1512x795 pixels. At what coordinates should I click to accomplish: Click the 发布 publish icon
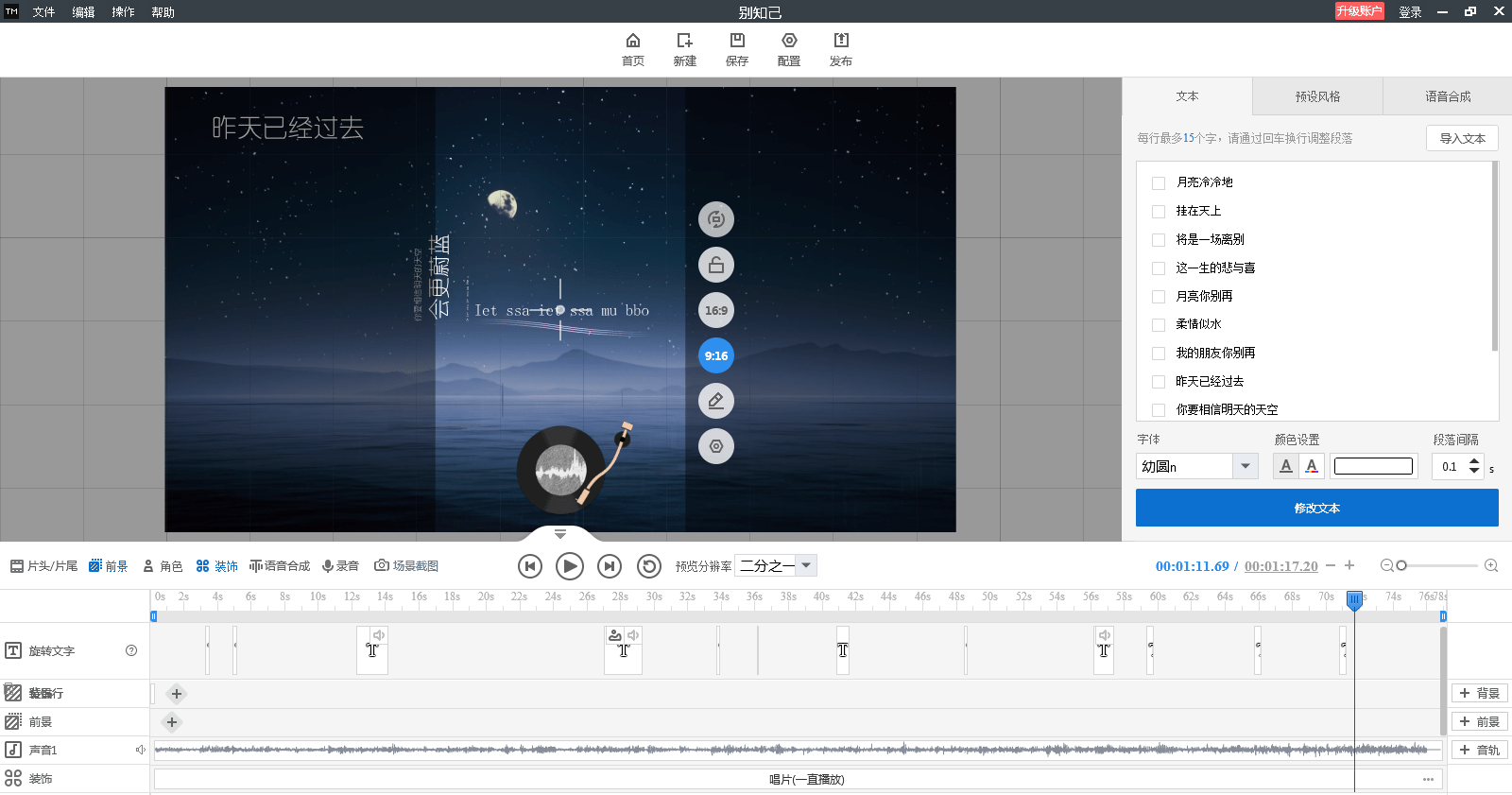click(841, 49)
